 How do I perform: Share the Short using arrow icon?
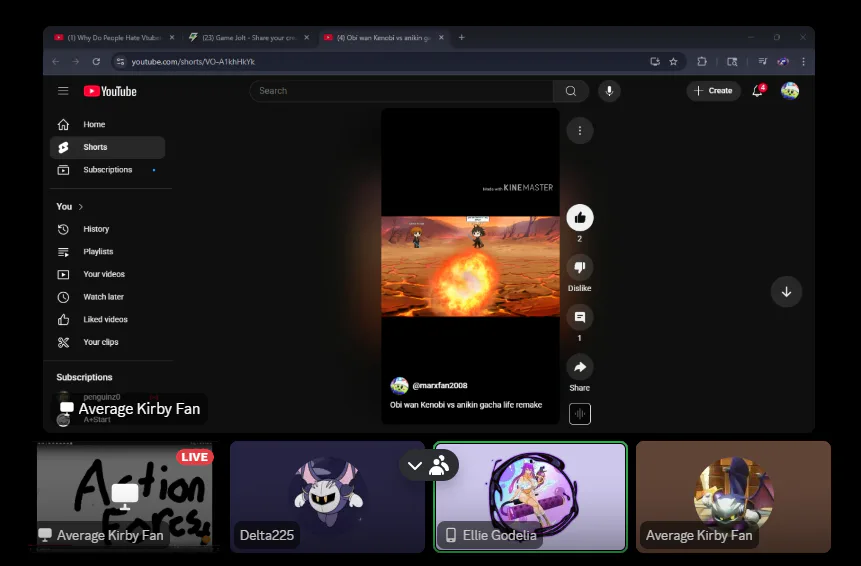click(x=580, y=367)
